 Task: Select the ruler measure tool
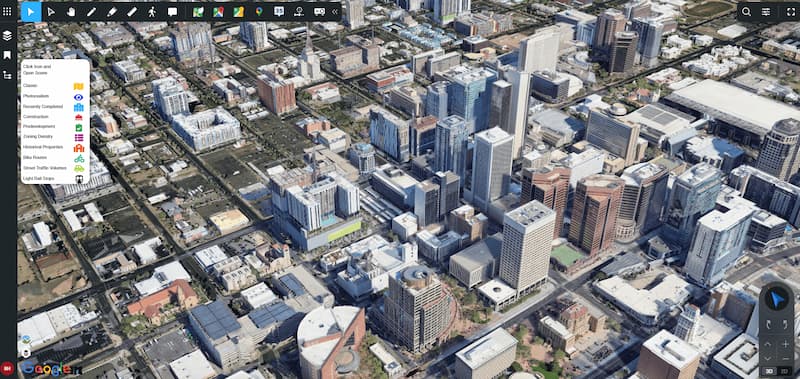132,12
